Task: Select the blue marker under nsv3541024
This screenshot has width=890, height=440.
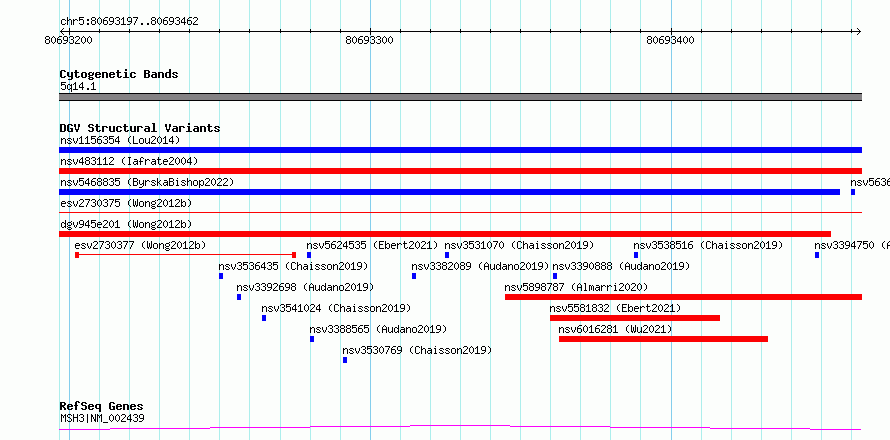Action: click(x=264, y=318)
